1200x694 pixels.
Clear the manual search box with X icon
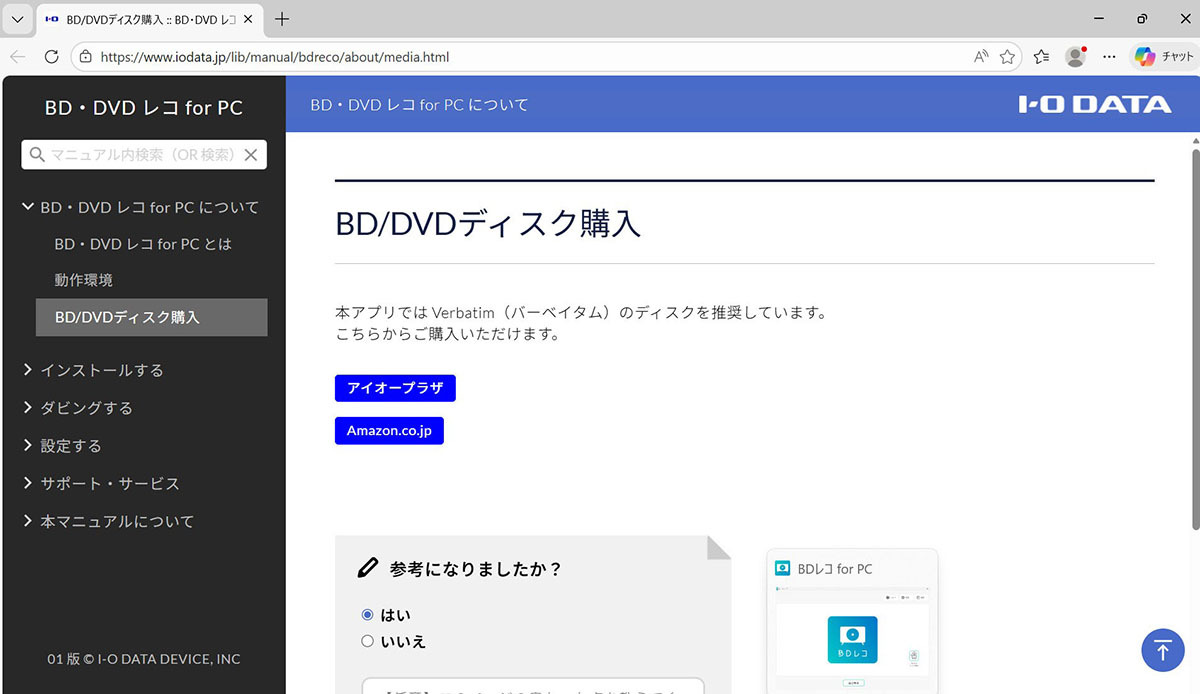251,155
